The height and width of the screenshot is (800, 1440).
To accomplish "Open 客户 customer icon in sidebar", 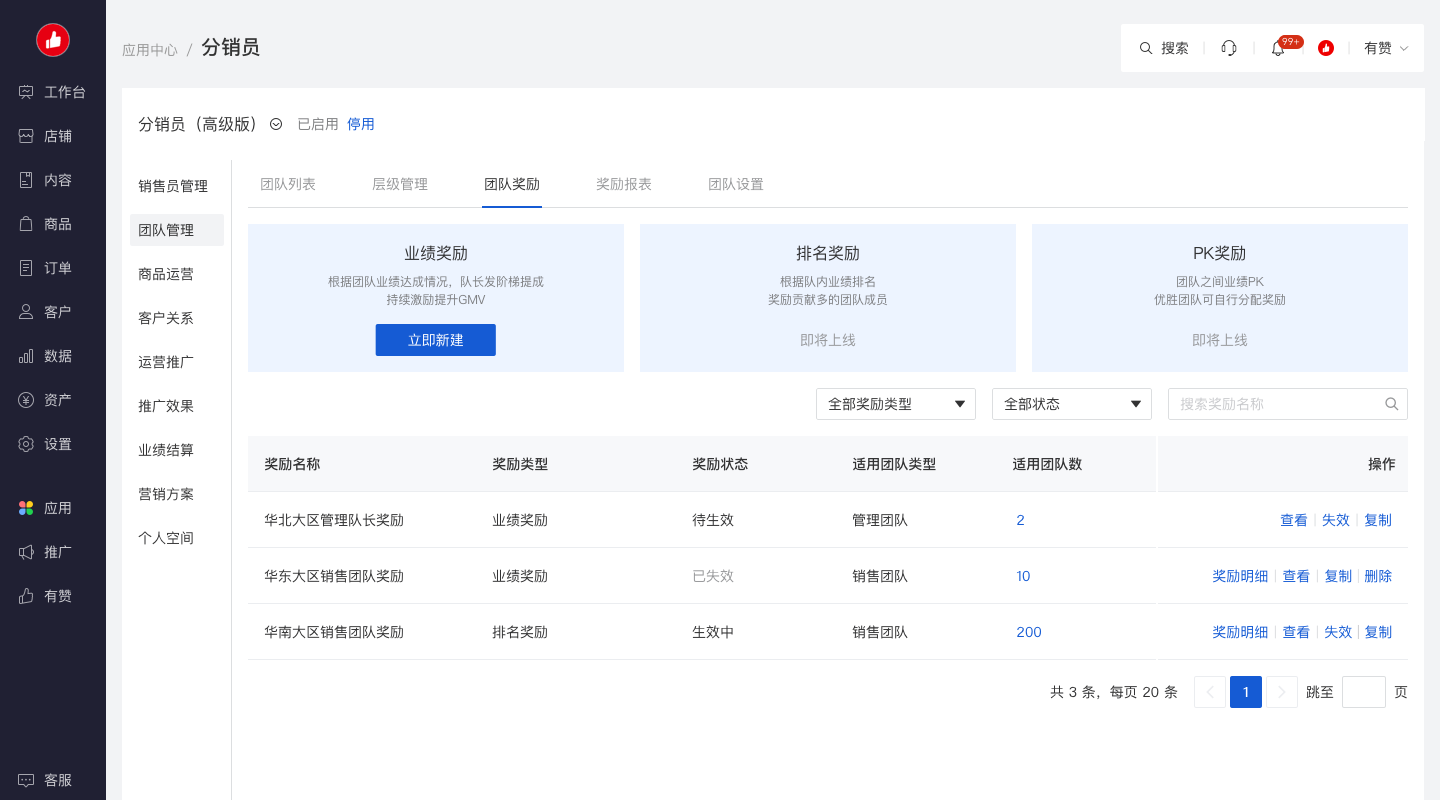I will (26, 312).
